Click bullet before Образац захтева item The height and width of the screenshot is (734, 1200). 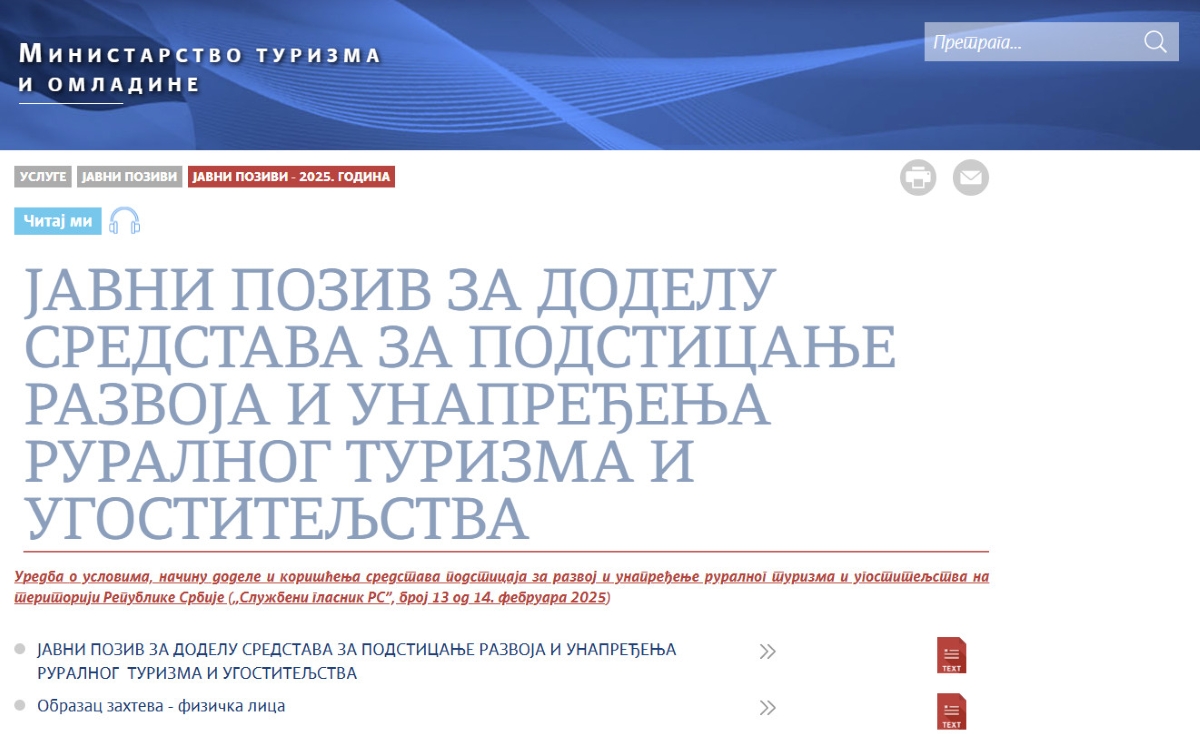pos(20,706)
